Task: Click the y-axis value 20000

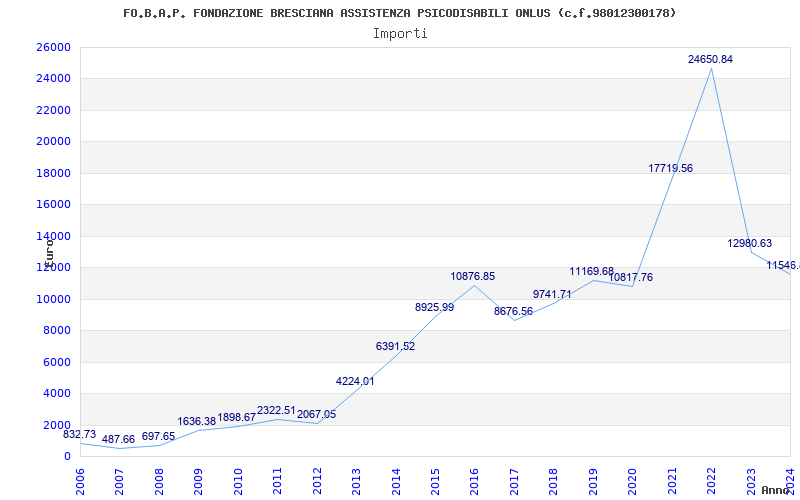Action: (53, 142)
